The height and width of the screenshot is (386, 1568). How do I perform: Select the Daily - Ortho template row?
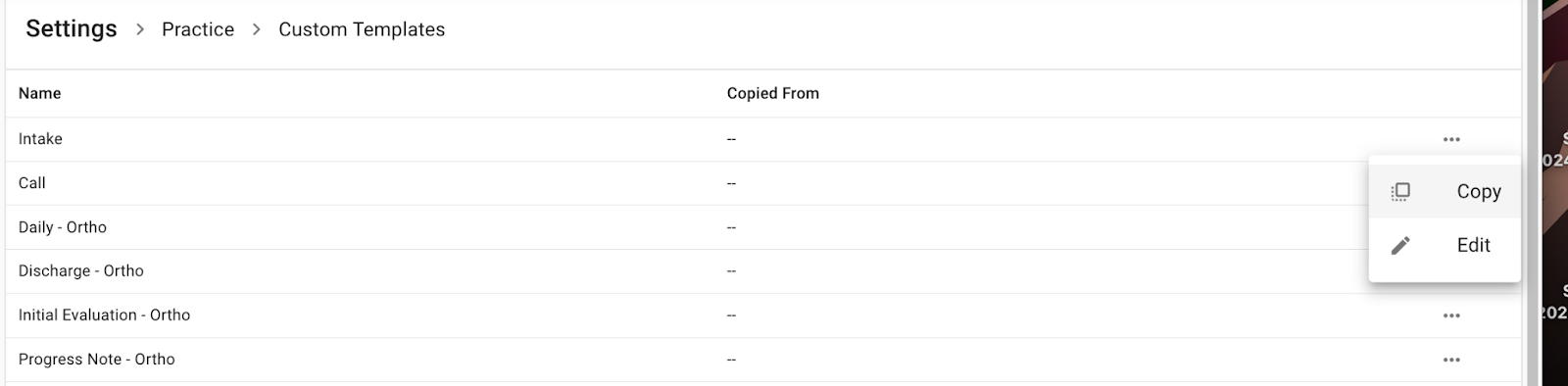763,227
